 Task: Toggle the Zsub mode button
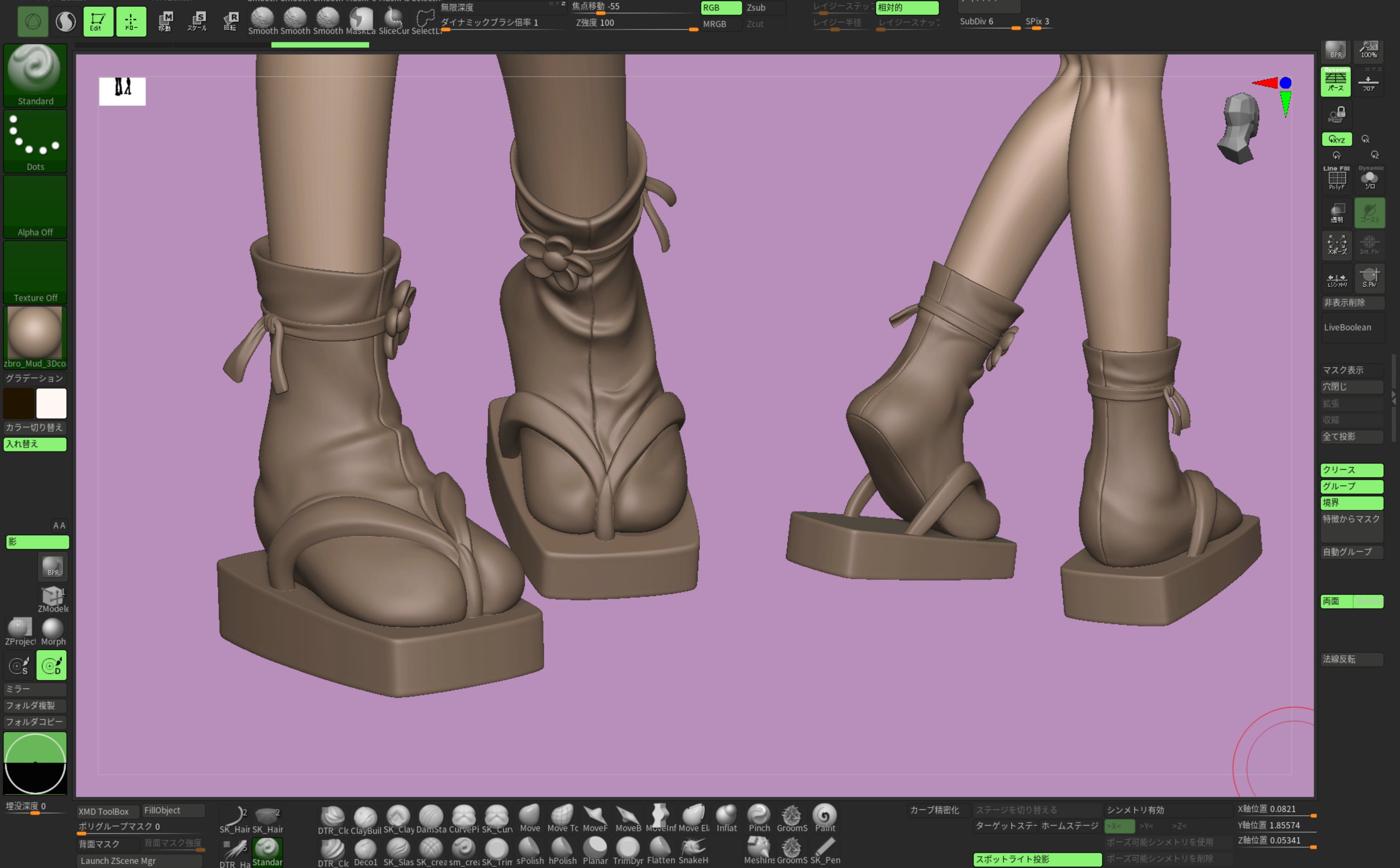pos(764,8)
